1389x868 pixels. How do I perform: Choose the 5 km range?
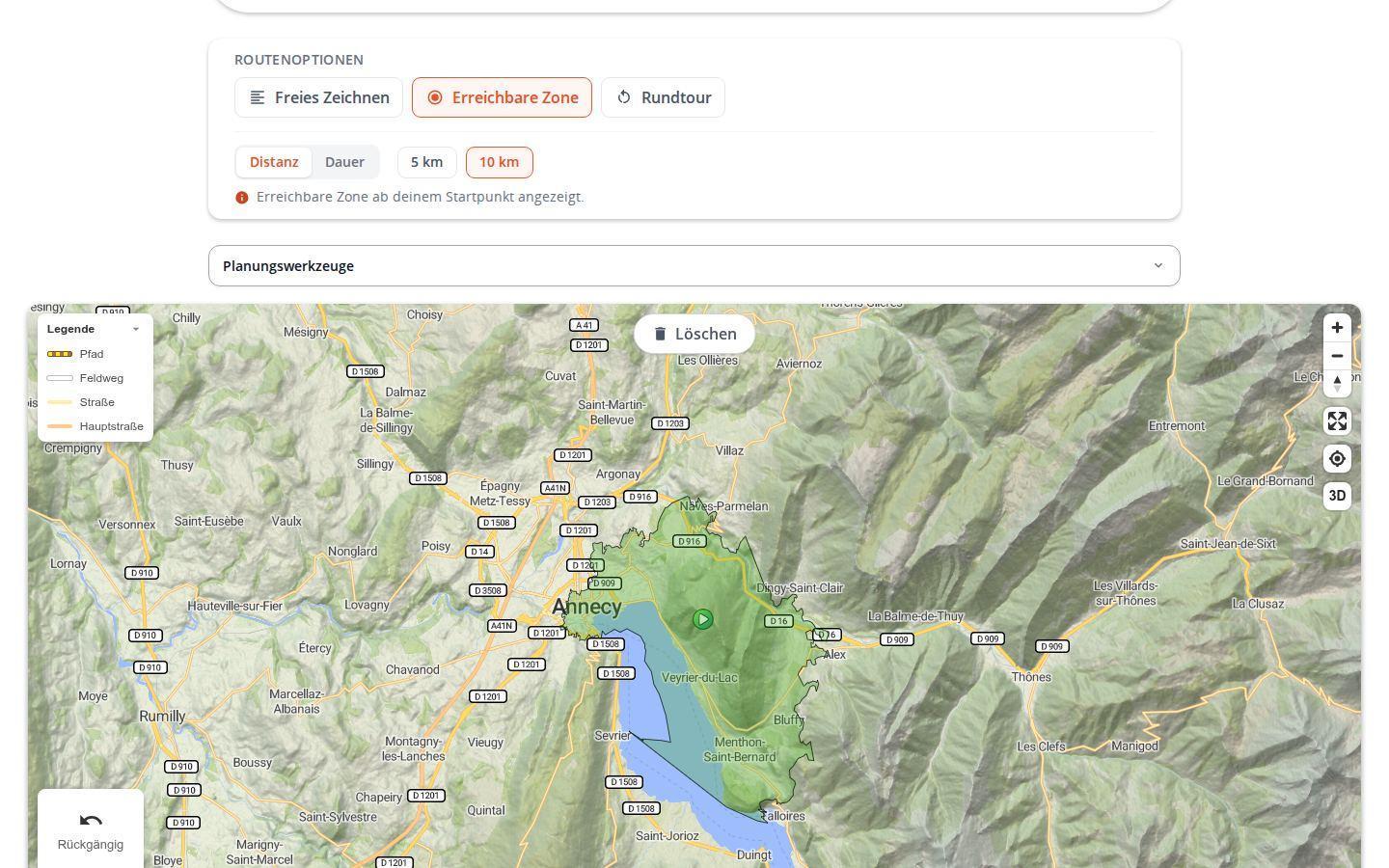[426, 162]
